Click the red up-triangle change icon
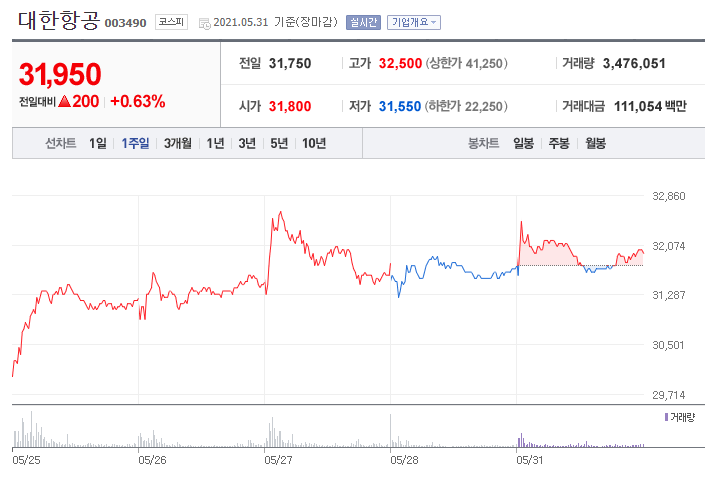The image size is (705, 477). point(64,102)
